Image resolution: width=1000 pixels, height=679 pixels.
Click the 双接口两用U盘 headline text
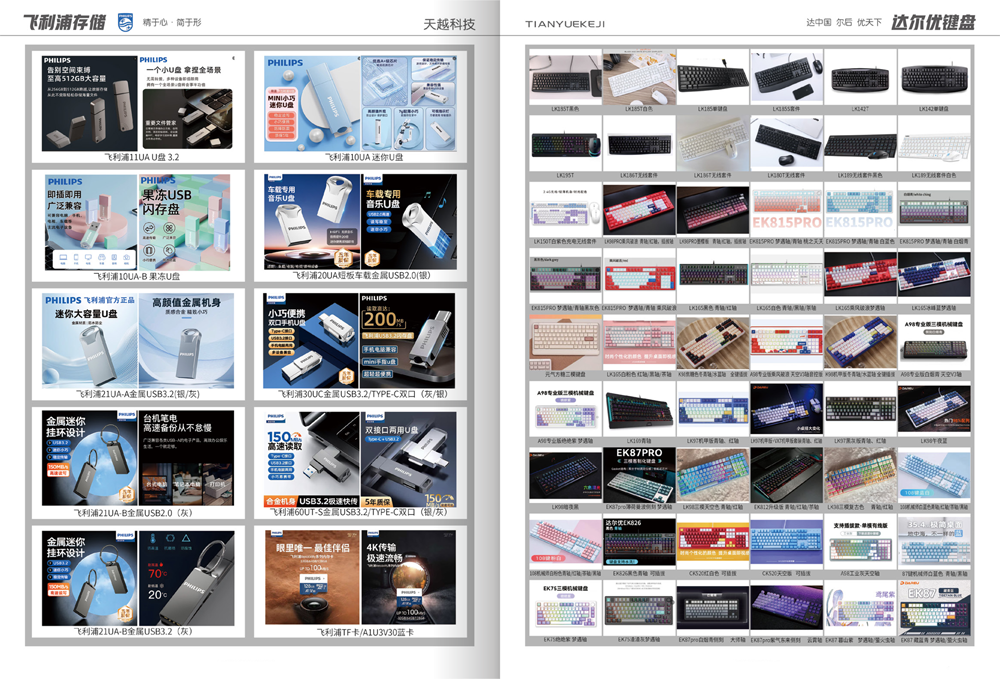(x=392, y=430)
